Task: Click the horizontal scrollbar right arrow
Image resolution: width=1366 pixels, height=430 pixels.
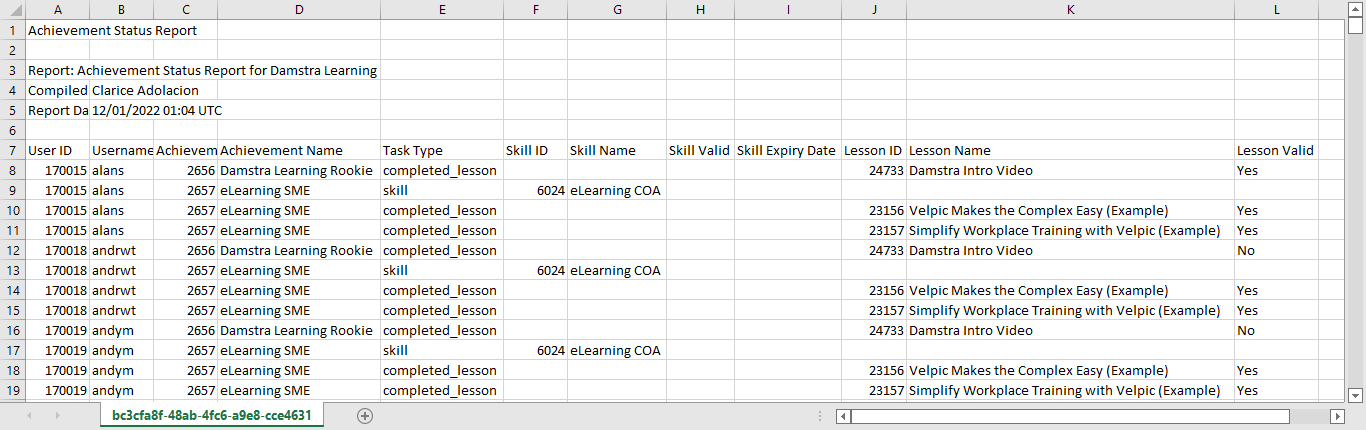Action: [1337, 416]
